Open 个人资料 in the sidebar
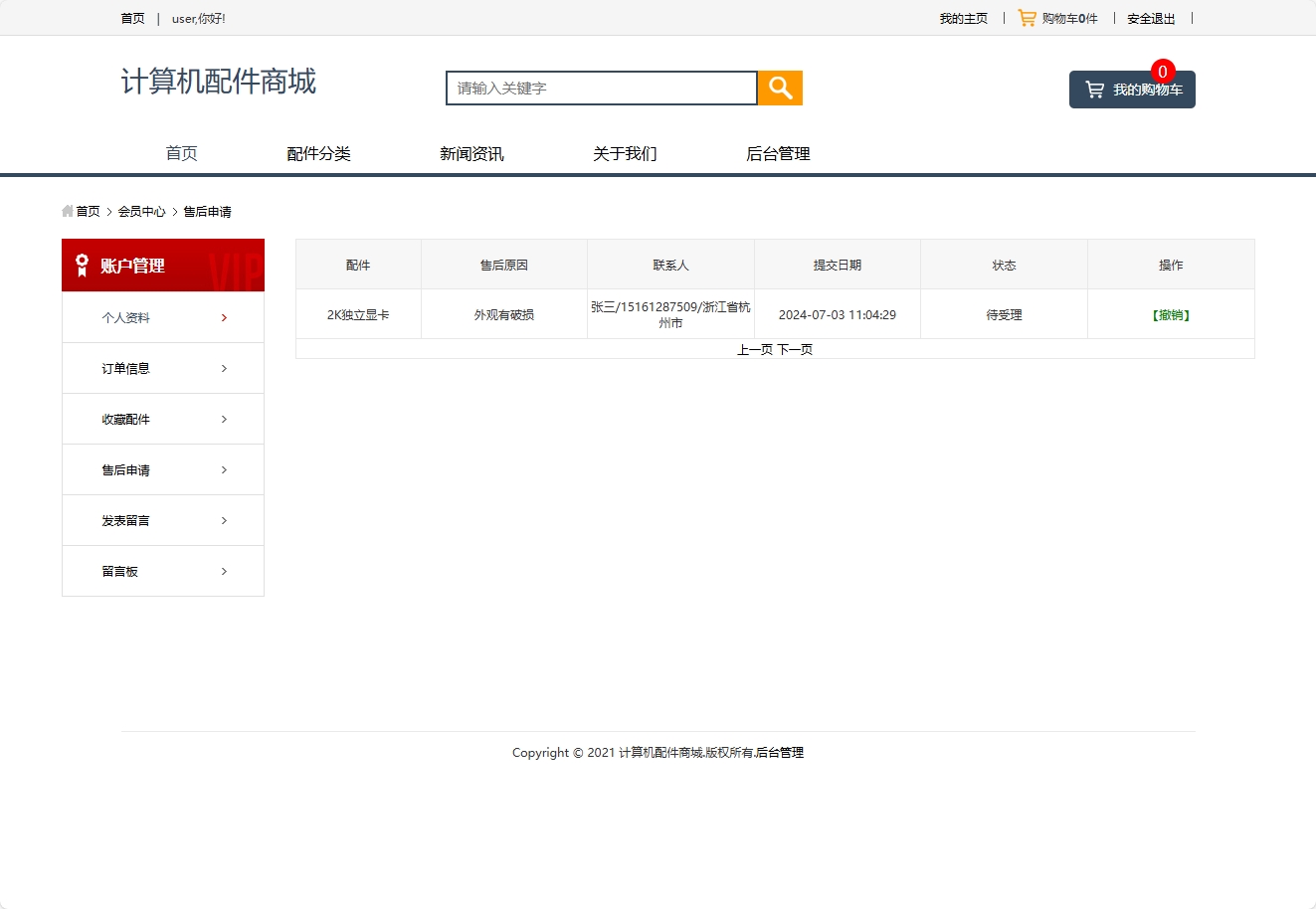This screenshot has width=1316, height=909. point(126,316)
